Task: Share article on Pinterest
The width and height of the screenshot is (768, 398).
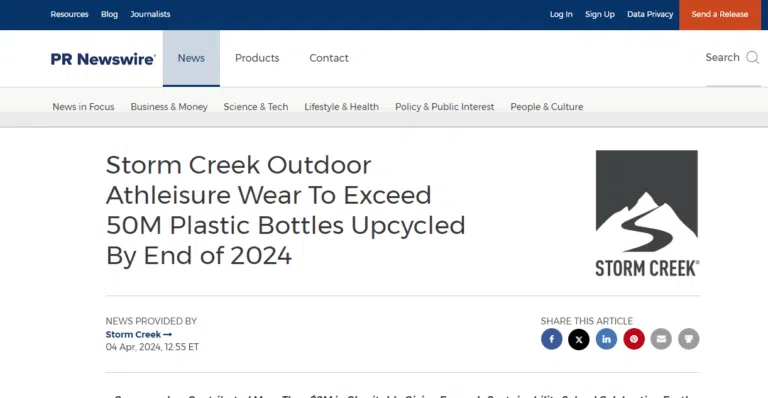Action: (634, 339)
